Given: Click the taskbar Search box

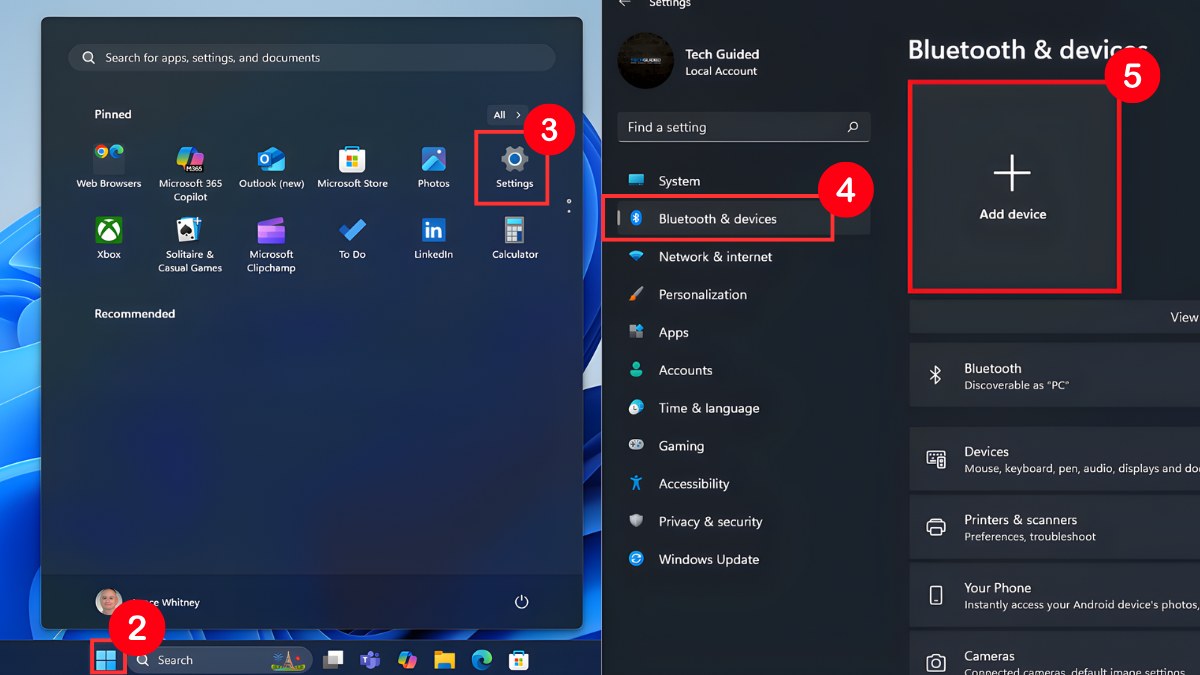Looking at the screenshot, I should click(x=221, y=660).
